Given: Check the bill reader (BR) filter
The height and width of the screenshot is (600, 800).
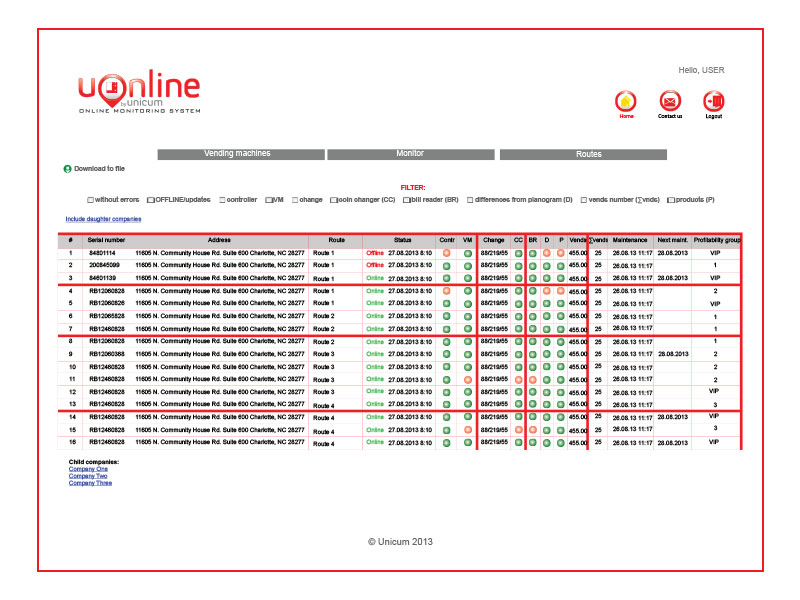Looking at the screenshot, I should [x=405, y=200].
